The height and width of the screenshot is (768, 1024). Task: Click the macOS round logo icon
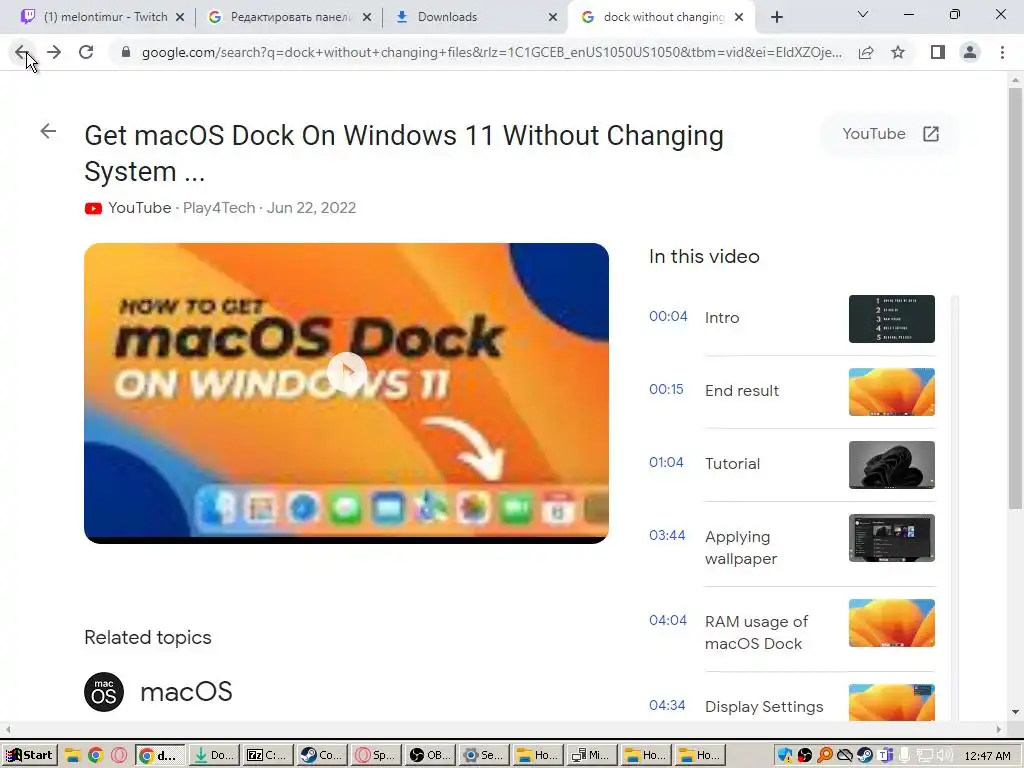[104, 692]
